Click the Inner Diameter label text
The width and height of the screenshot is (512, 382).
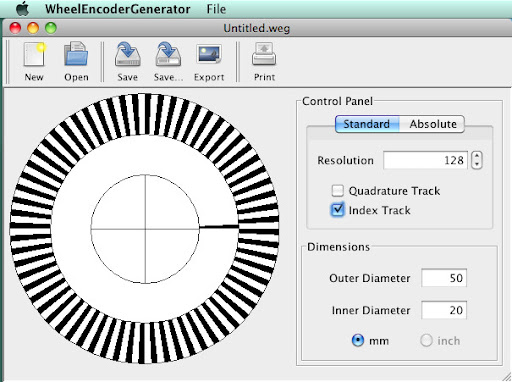(x=371, y=310)
